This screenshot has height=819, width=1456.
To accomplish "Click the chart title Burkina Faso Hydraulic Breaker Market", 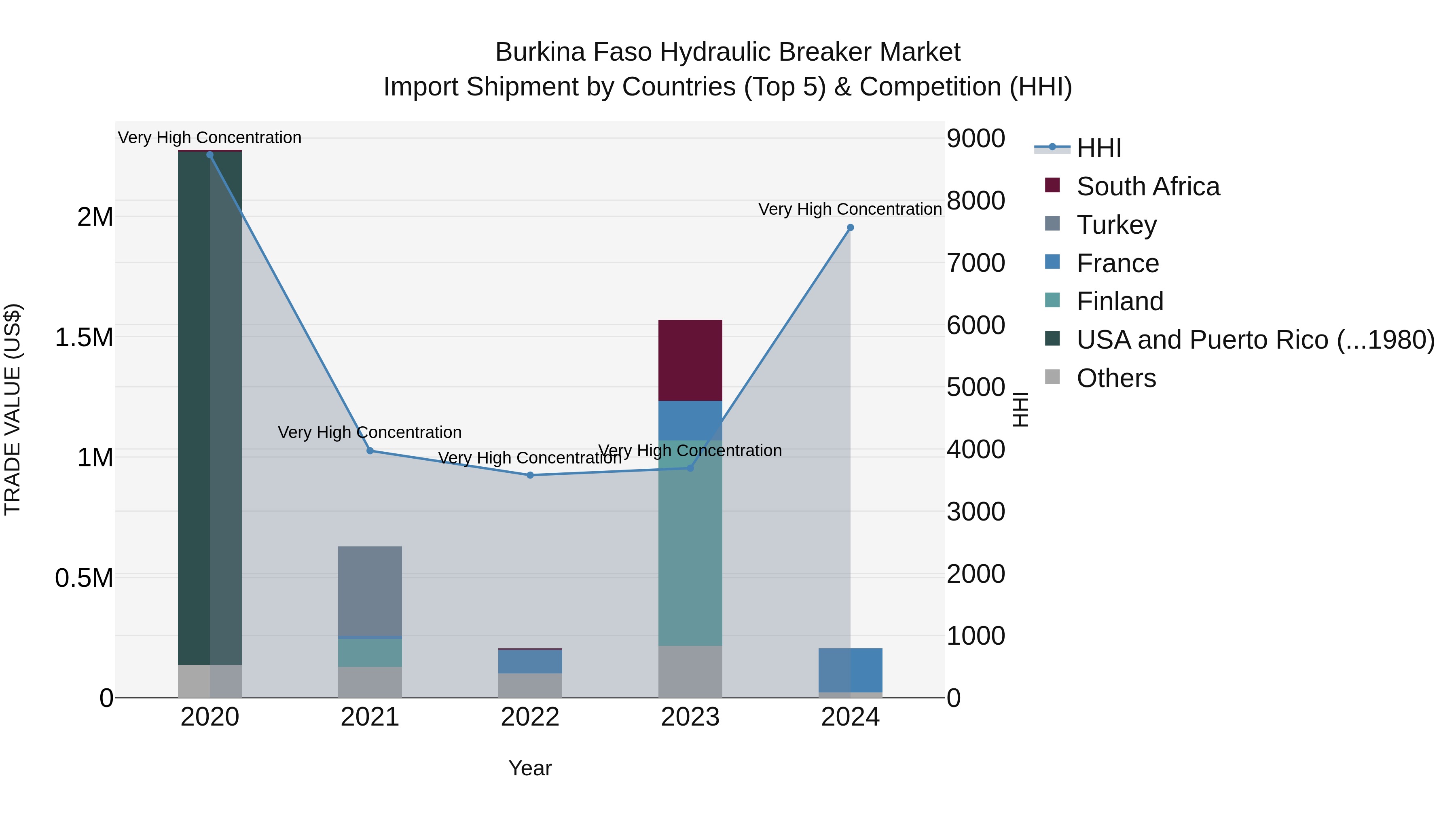I will click(728, 52).
